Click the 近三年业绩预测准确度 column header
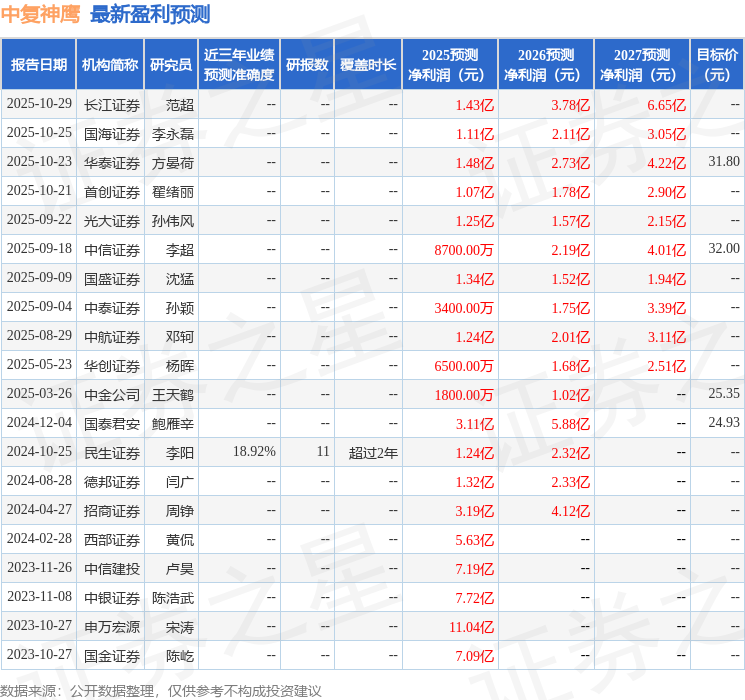The height and width of the screenshot is (700, 745). coord(239,65)
